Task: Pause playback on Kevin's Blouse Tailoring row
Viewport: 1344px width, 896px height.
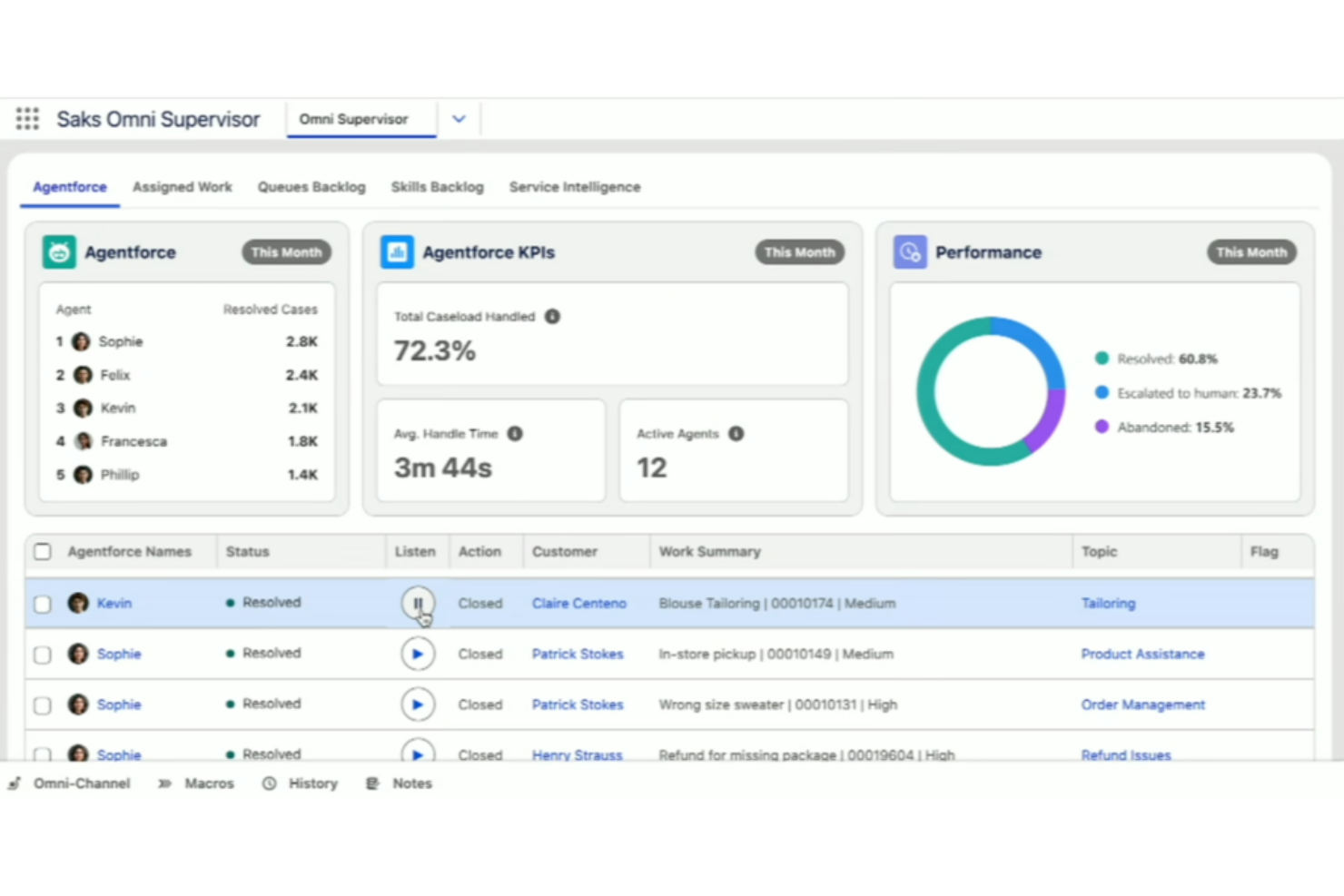Action: click(x=418, y=603)
